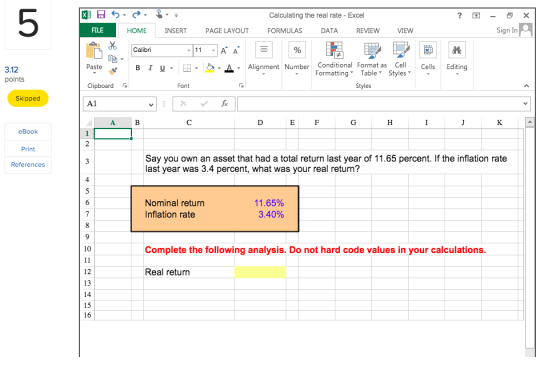Open the font name Calibri dropdown

click(189, 50)
